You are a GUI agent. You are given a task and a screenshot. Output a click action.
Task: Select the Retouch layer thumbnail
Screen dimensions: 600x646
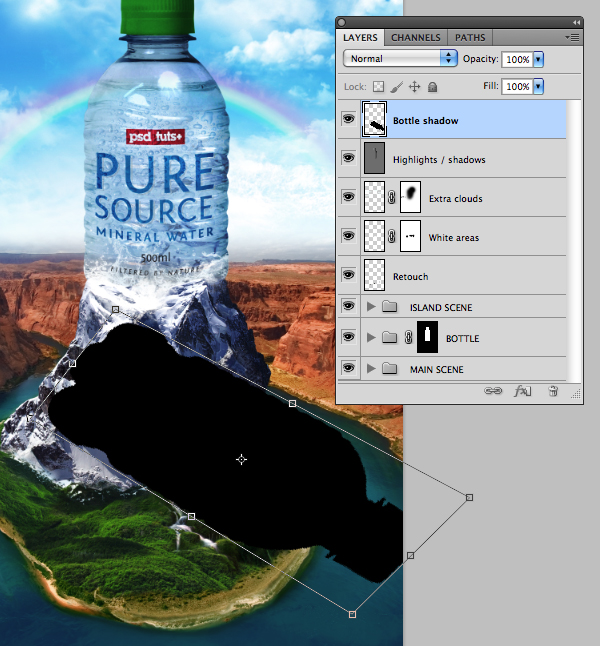click(374, 275)
